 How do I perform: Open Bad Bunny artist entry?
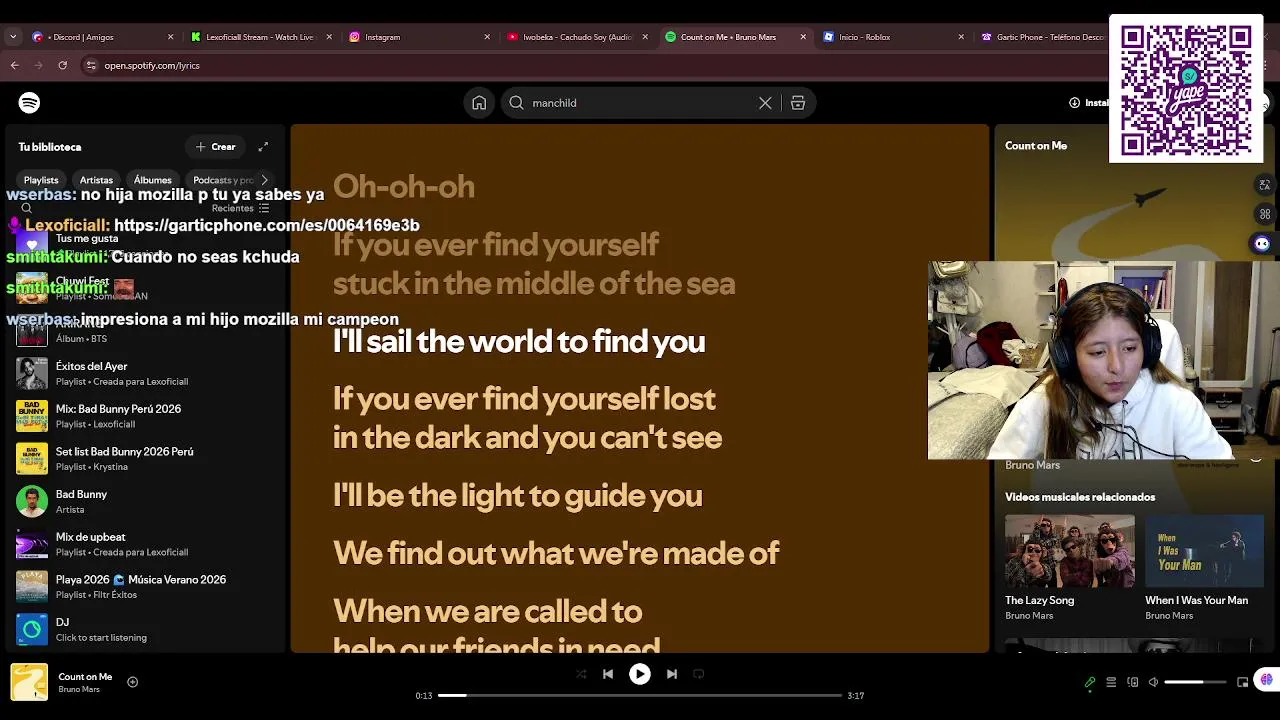point(144,501)
